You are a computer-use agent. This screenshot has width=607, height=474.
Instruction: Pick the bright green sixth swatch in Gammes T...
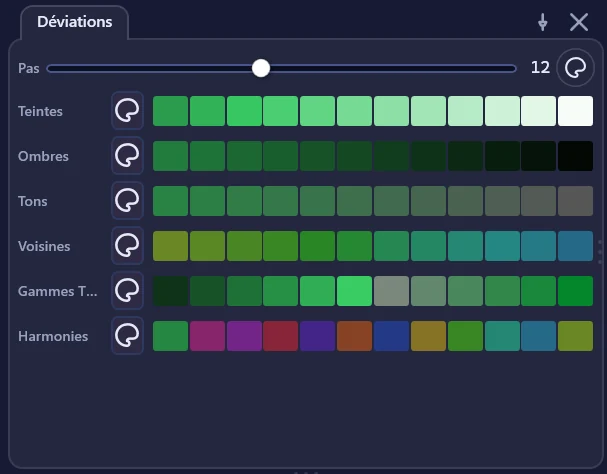(355, 291)
